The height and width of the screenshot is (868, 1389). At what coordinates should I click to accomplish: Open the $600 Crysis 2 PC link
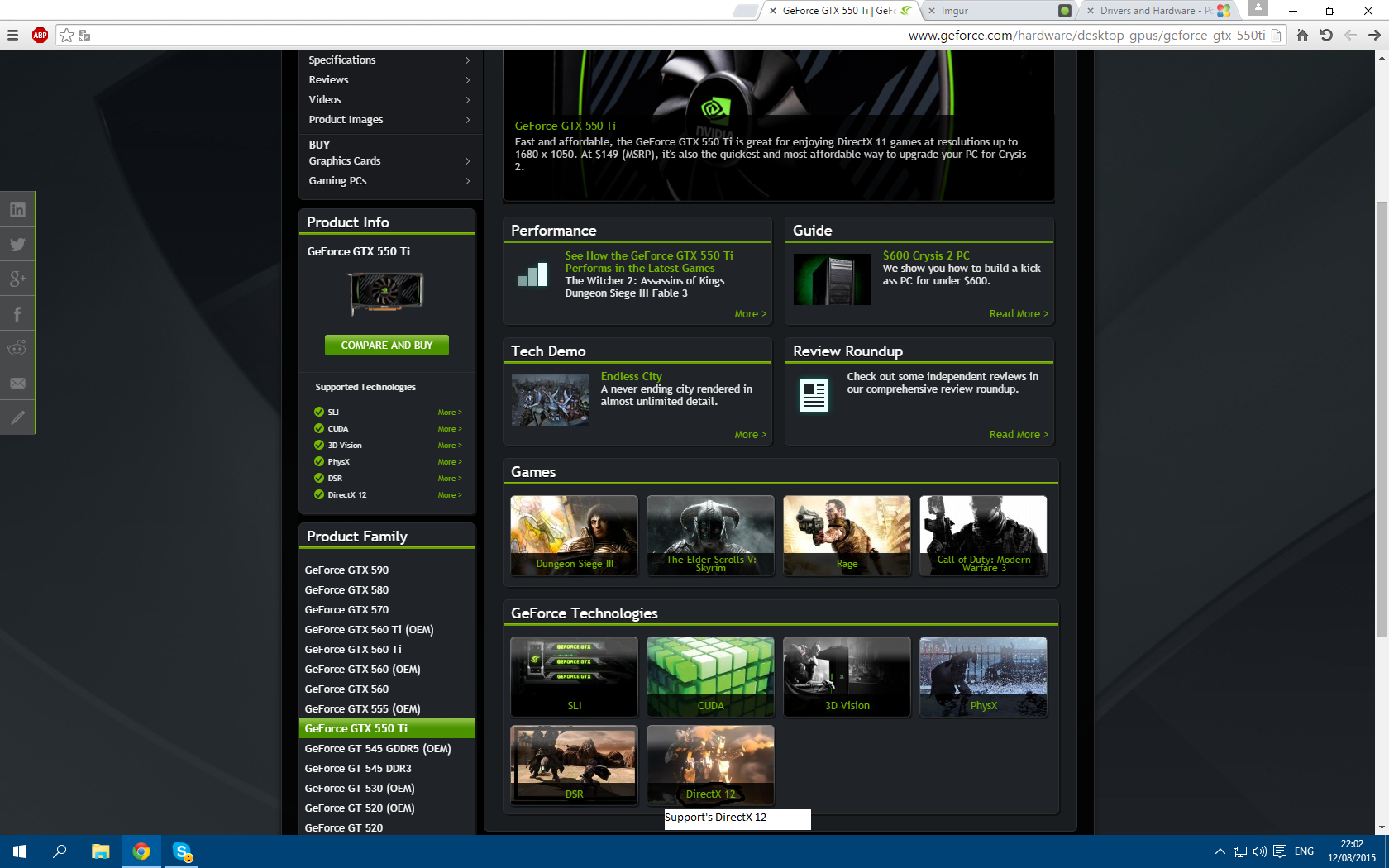(x=926, y=256)
